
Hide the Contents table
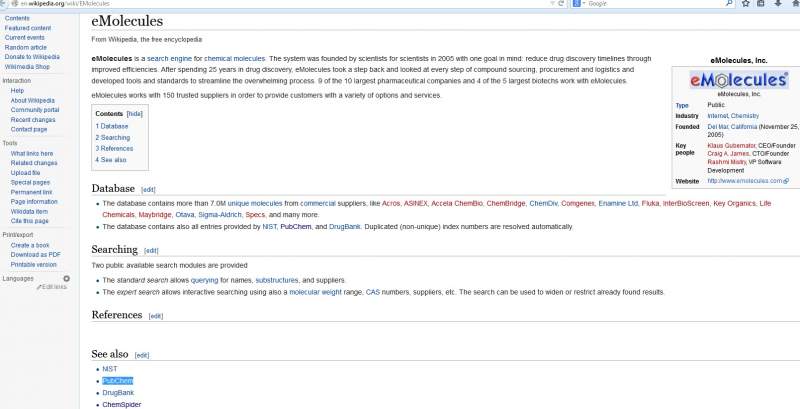[135, 114]
